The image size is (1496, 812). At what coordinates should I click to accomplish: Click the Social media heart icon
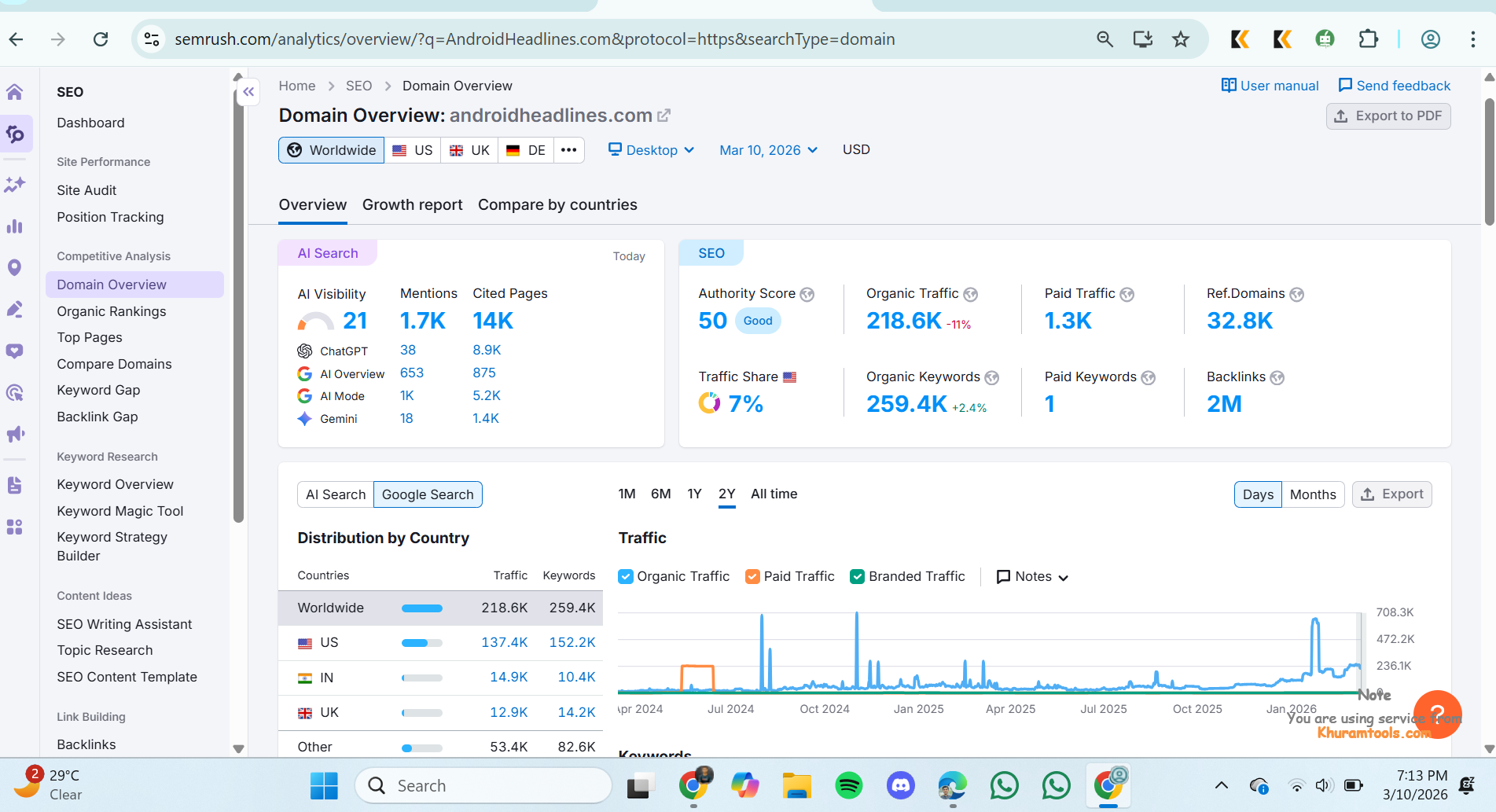(x=16, y=351)
